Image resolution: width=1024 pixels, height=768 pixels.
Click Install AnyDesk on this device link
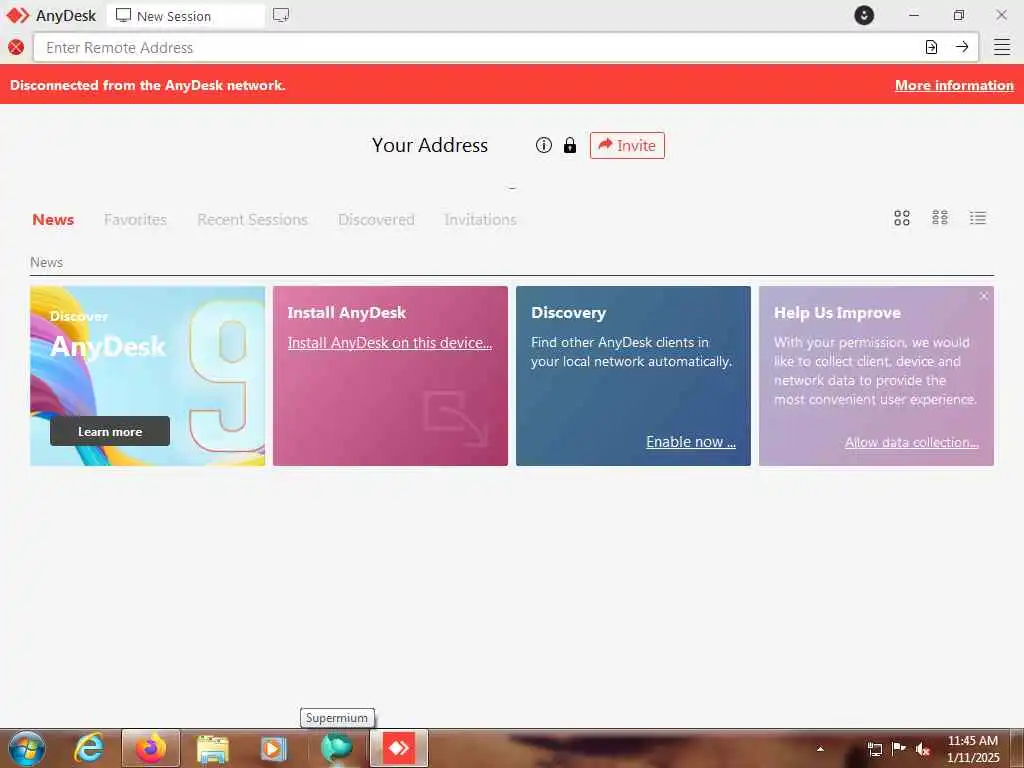tap(390, 342)
